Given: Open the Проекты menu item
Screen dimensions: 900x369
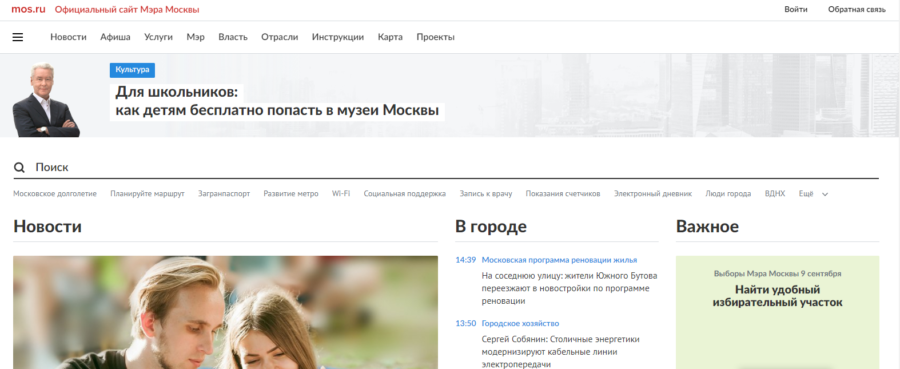Looking at the screenshot, I should 436,37.
